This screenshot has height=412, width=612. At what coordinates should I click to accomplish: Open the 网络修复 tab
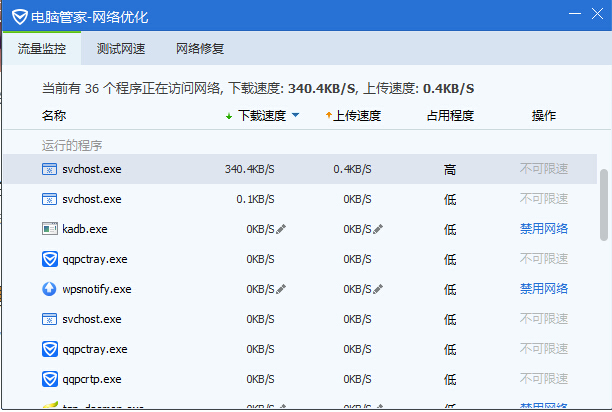pos(199,49)
